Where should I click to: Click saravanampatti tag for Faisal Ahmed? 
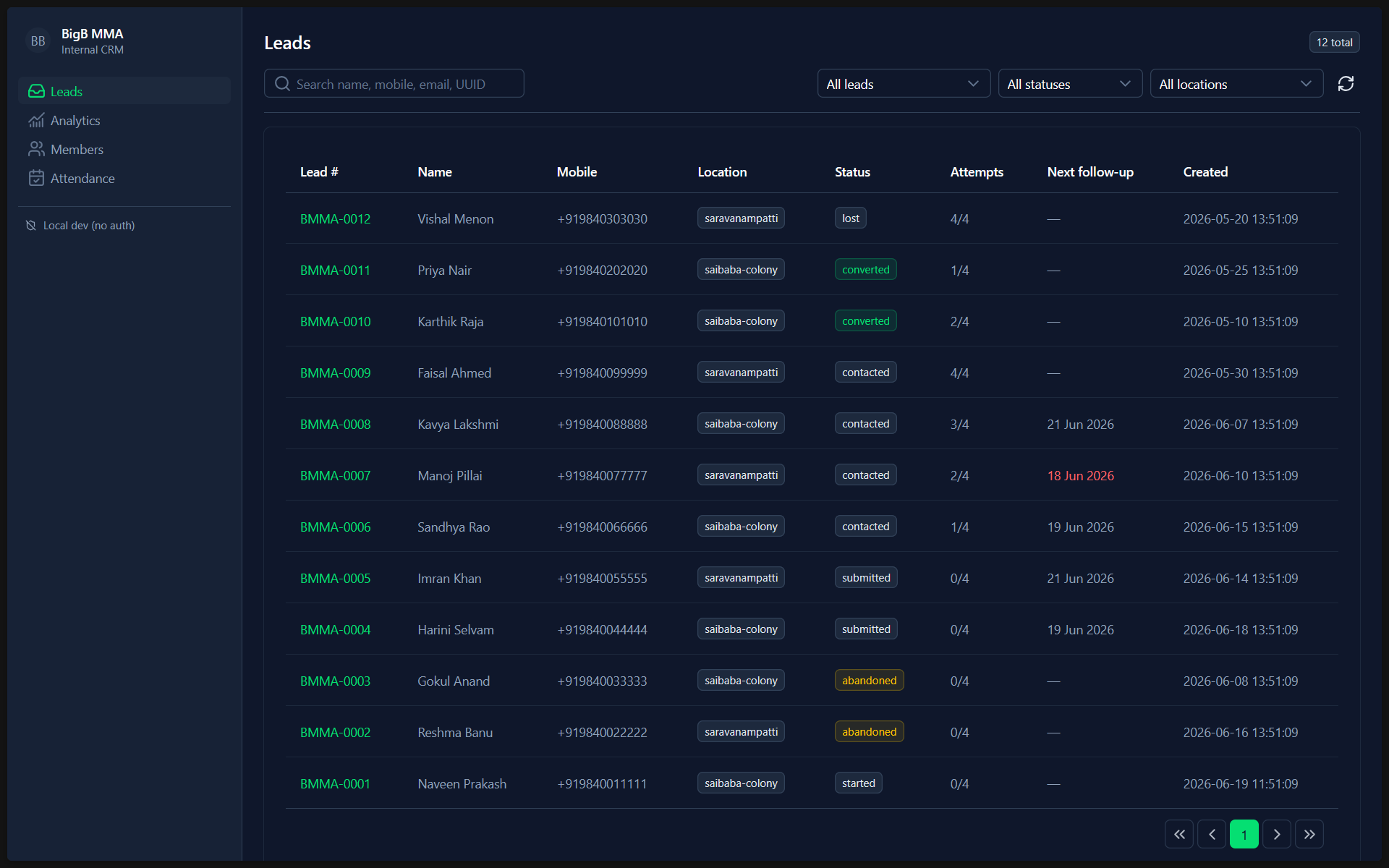coord(741,373)
